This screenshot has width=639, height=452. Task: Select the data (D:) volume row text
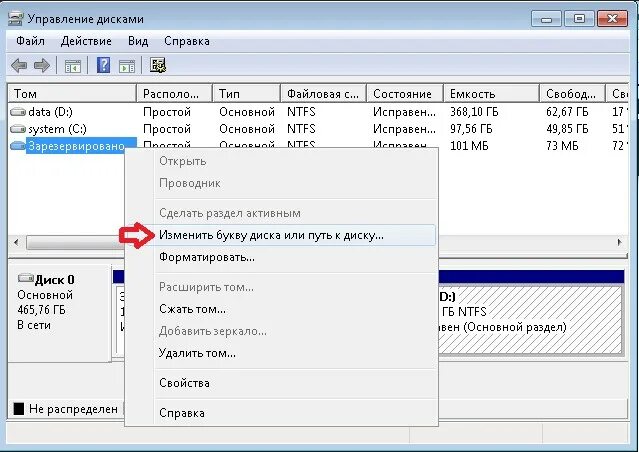pyautogui.click(x=50, y=112)
